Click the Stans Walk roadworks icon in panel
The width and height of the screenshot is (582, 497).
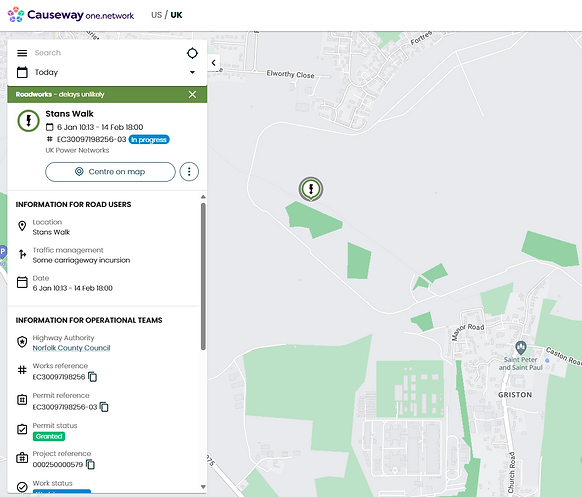point(28,121)
